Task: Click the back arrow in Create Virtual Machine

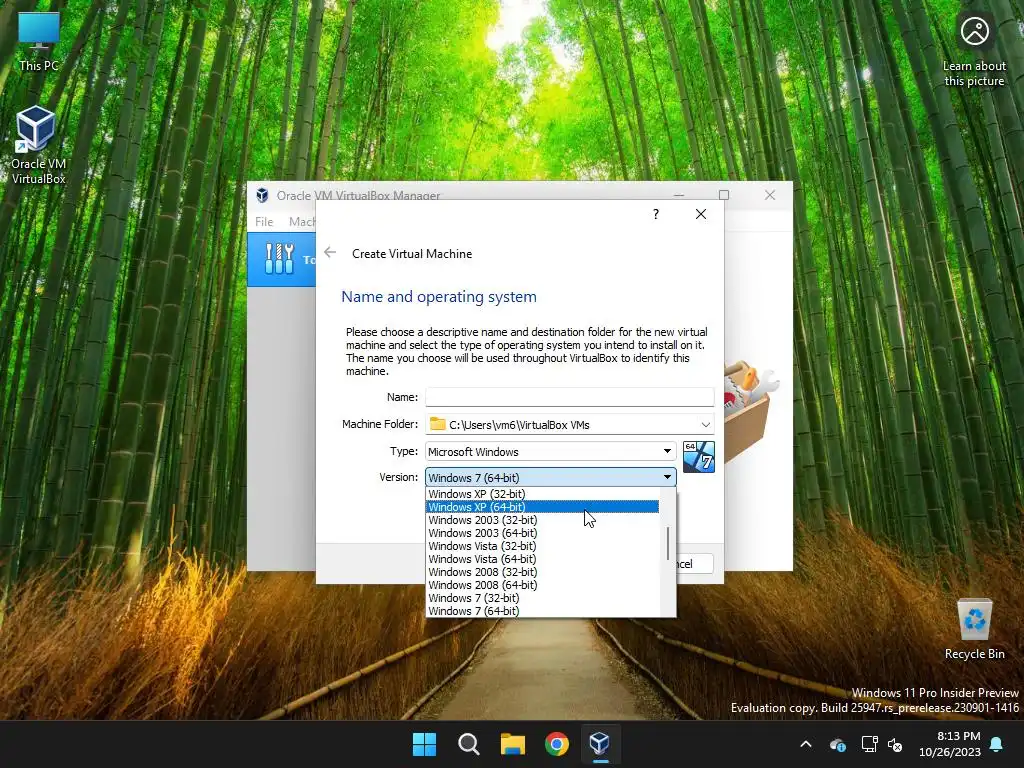Action: pos(330,253)
